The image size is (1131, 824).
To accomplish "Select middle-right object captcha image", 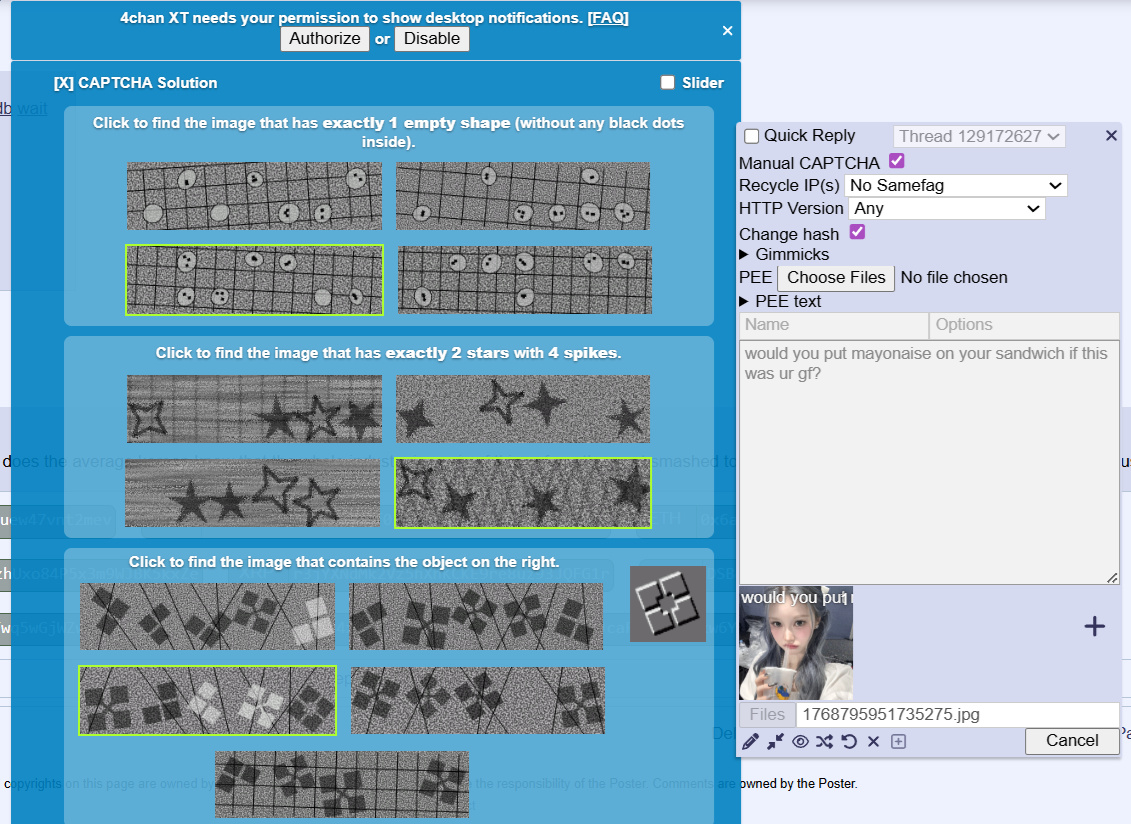I will click(x=478, y=701).
